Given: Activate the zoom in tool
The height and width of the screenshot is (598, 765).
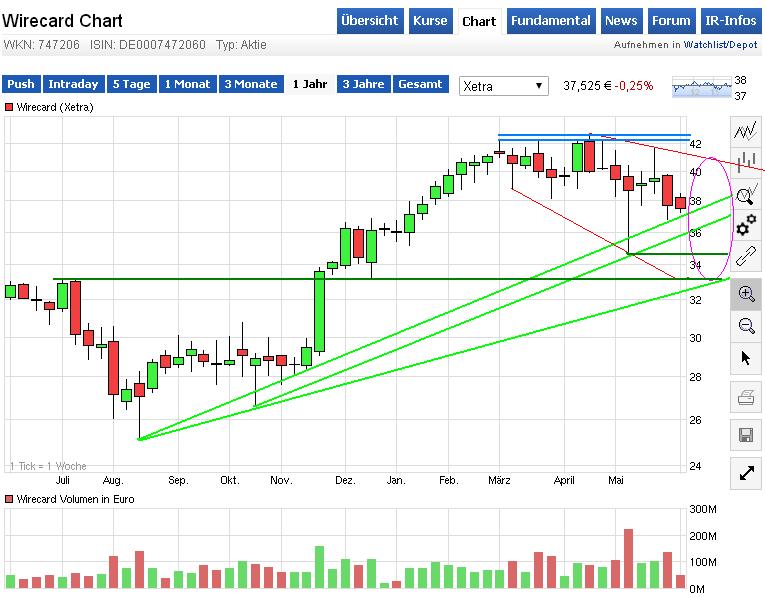Looking at the screenshot, I should (x=745, y=293).
